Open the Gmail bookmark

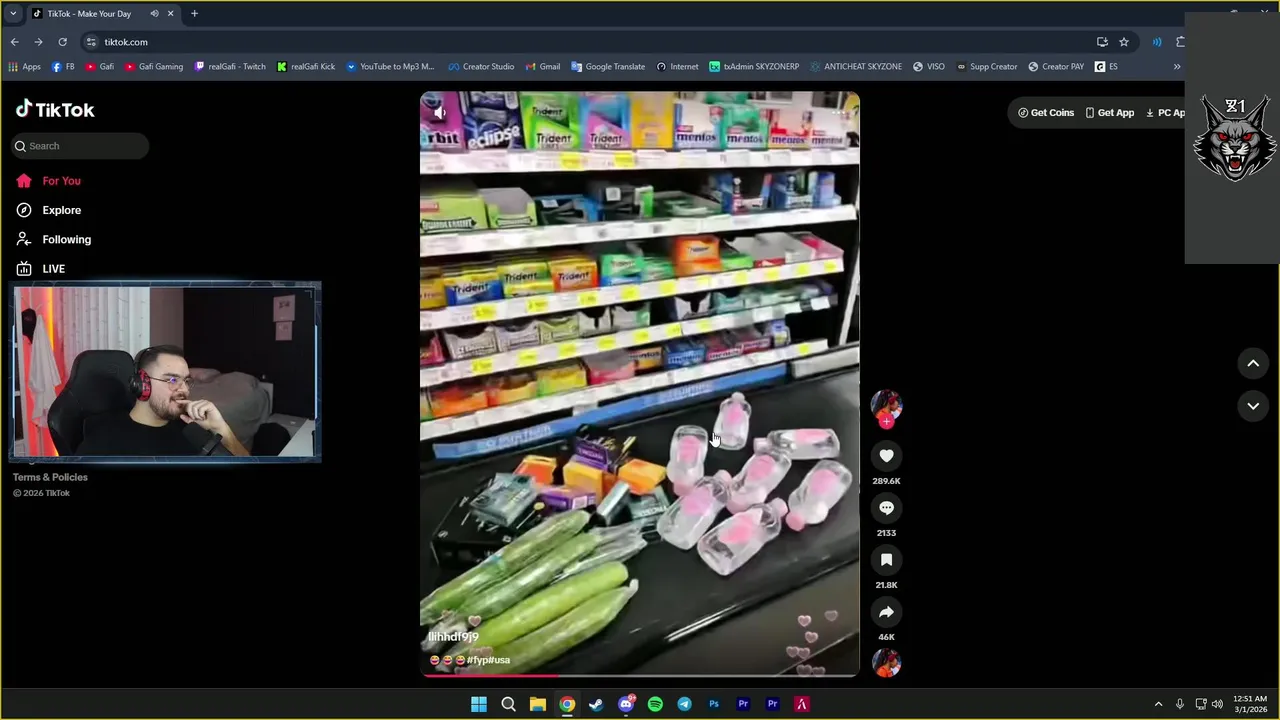542,67
